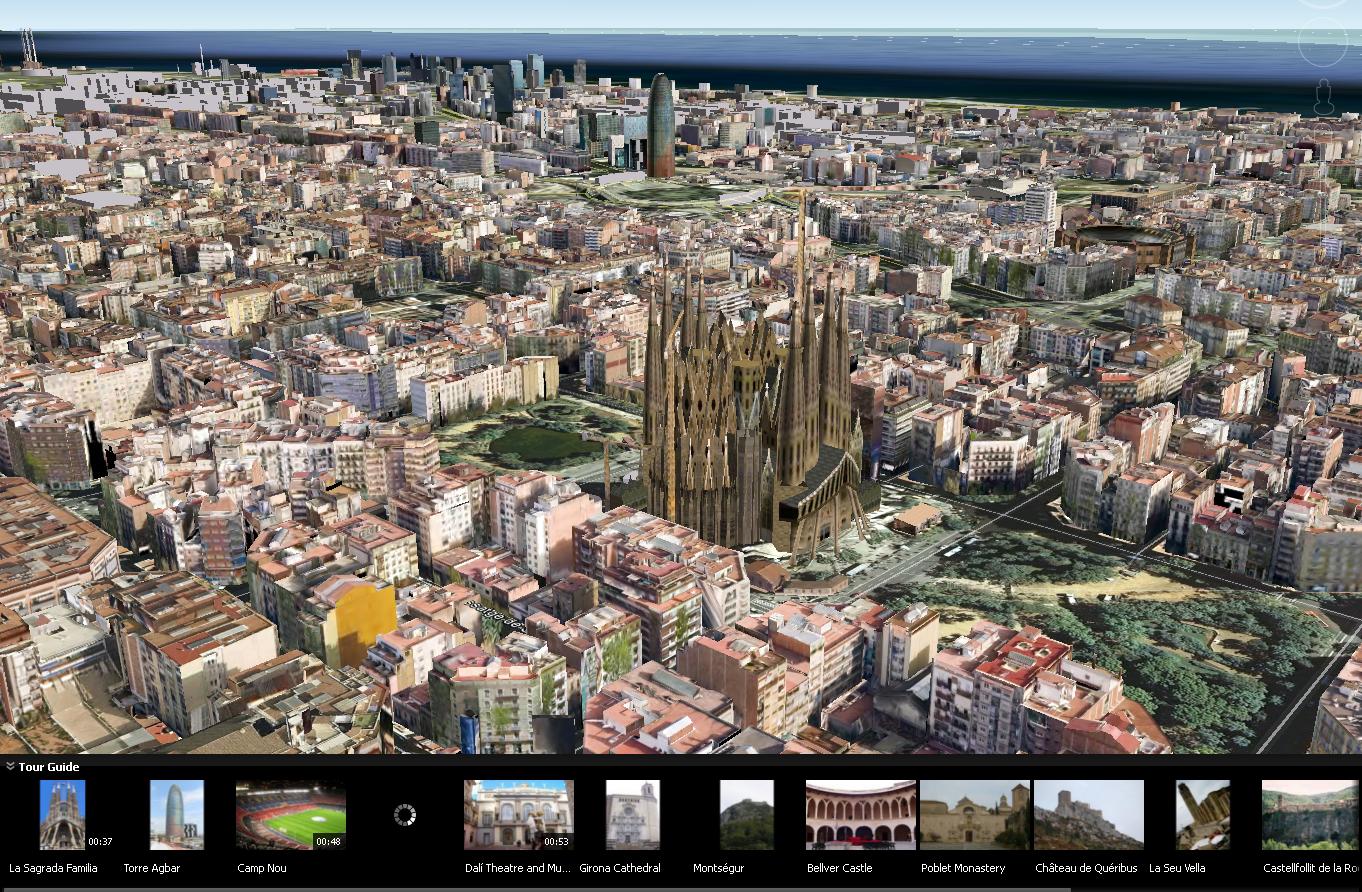Viewport: 1362px width, 892px height.
Task: Click the Tour Guide title text
Action: 47,767
